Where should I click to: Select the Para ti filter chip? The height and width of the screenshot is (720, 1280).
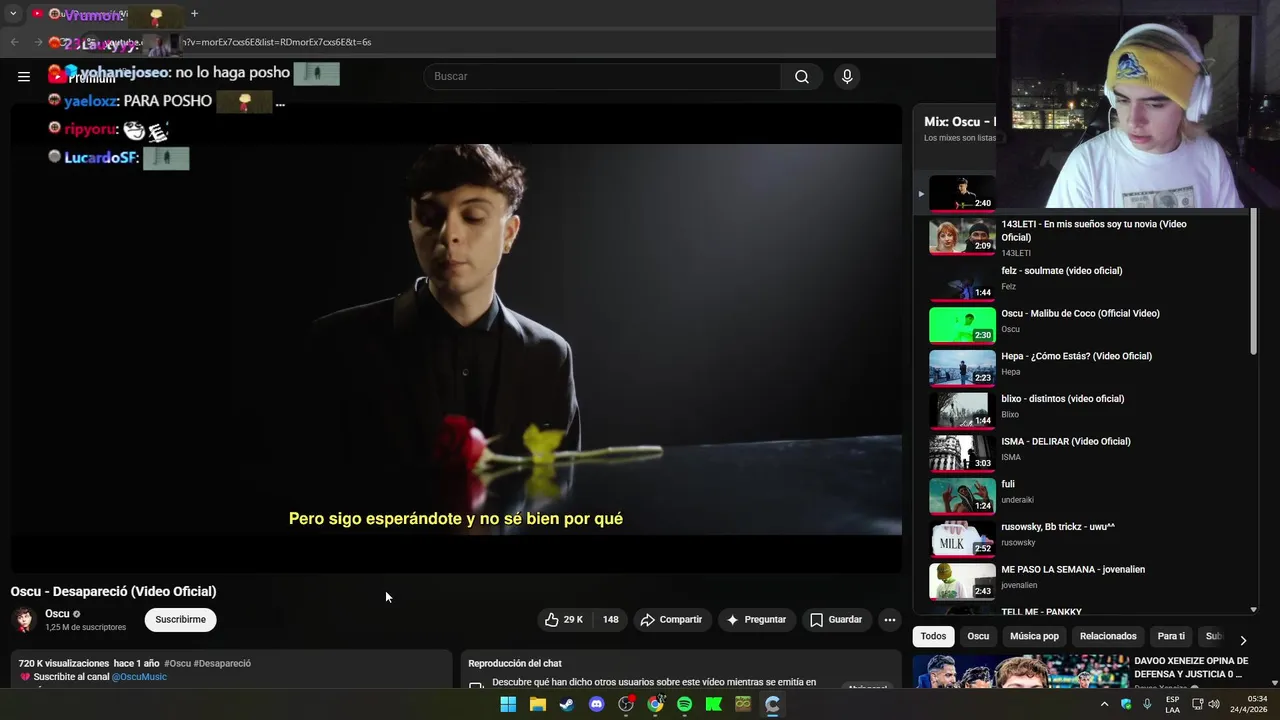pos(1171,636)
